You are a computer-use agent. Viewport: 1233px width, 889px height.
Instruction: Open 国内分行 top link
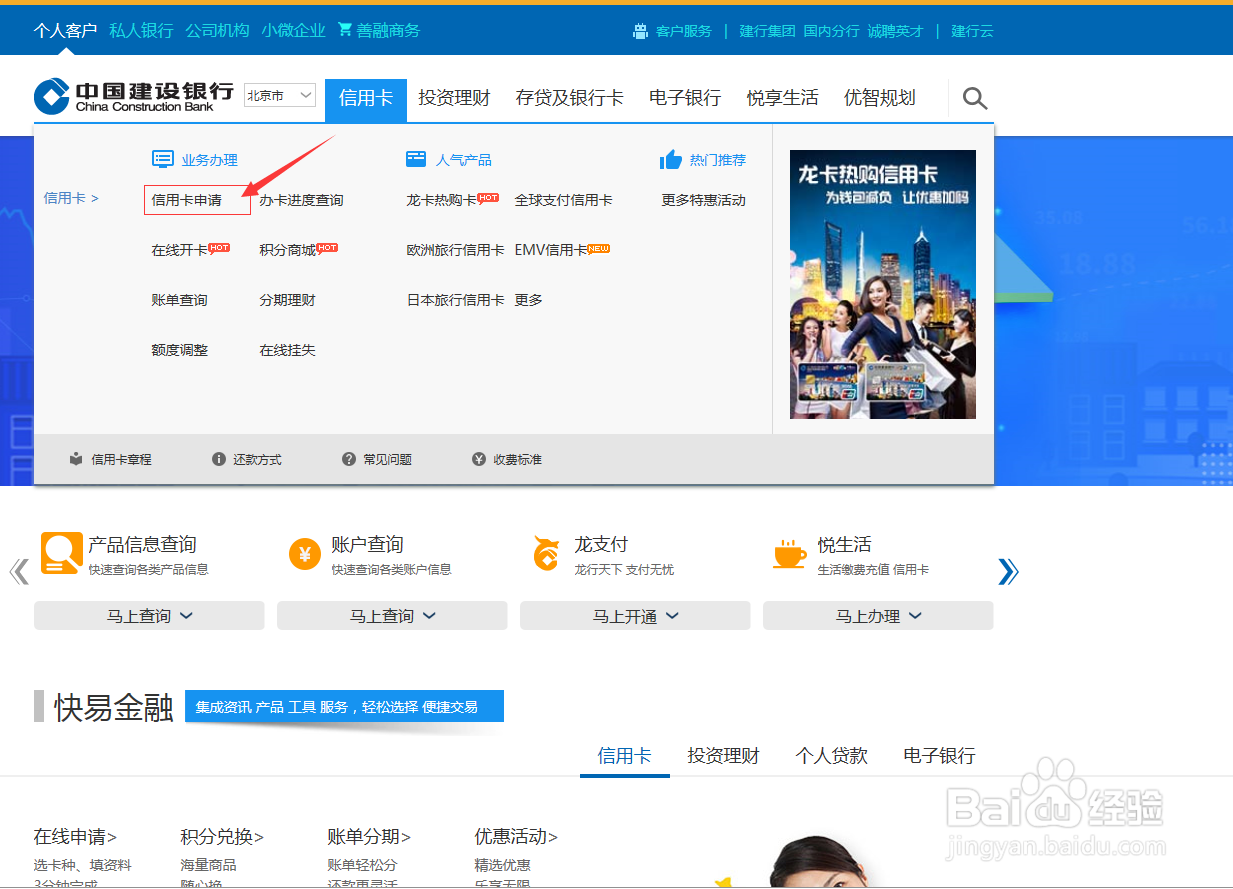pyautogui.click(x=831, y=31)
